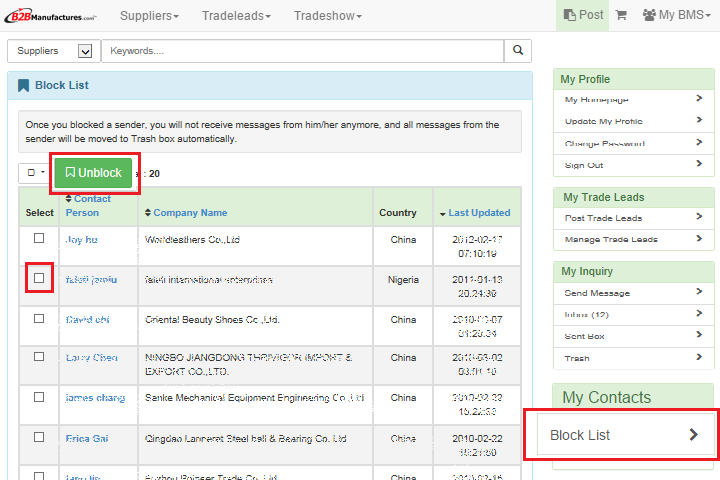Click the Post button in header
The height and width of the screenshot is (480, 720).
[x=583, y=15]
